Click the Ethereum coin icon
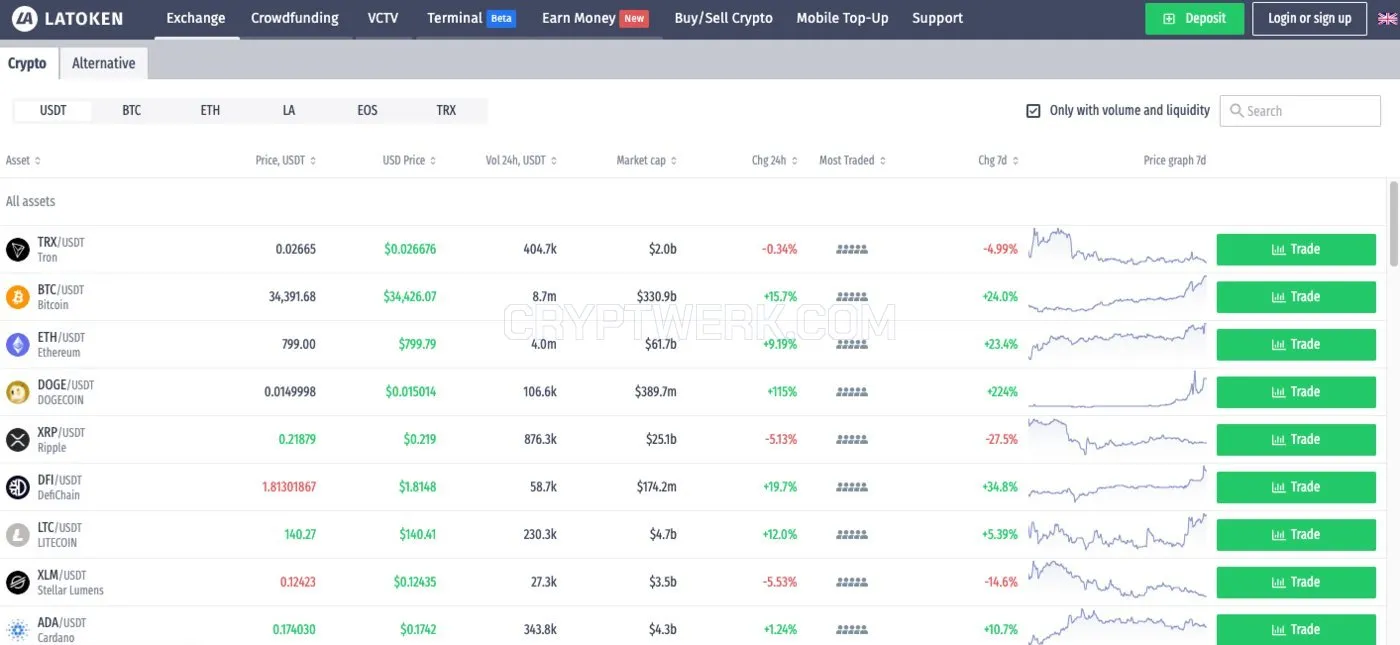The image size is (1400, 645). coord(18,345)
